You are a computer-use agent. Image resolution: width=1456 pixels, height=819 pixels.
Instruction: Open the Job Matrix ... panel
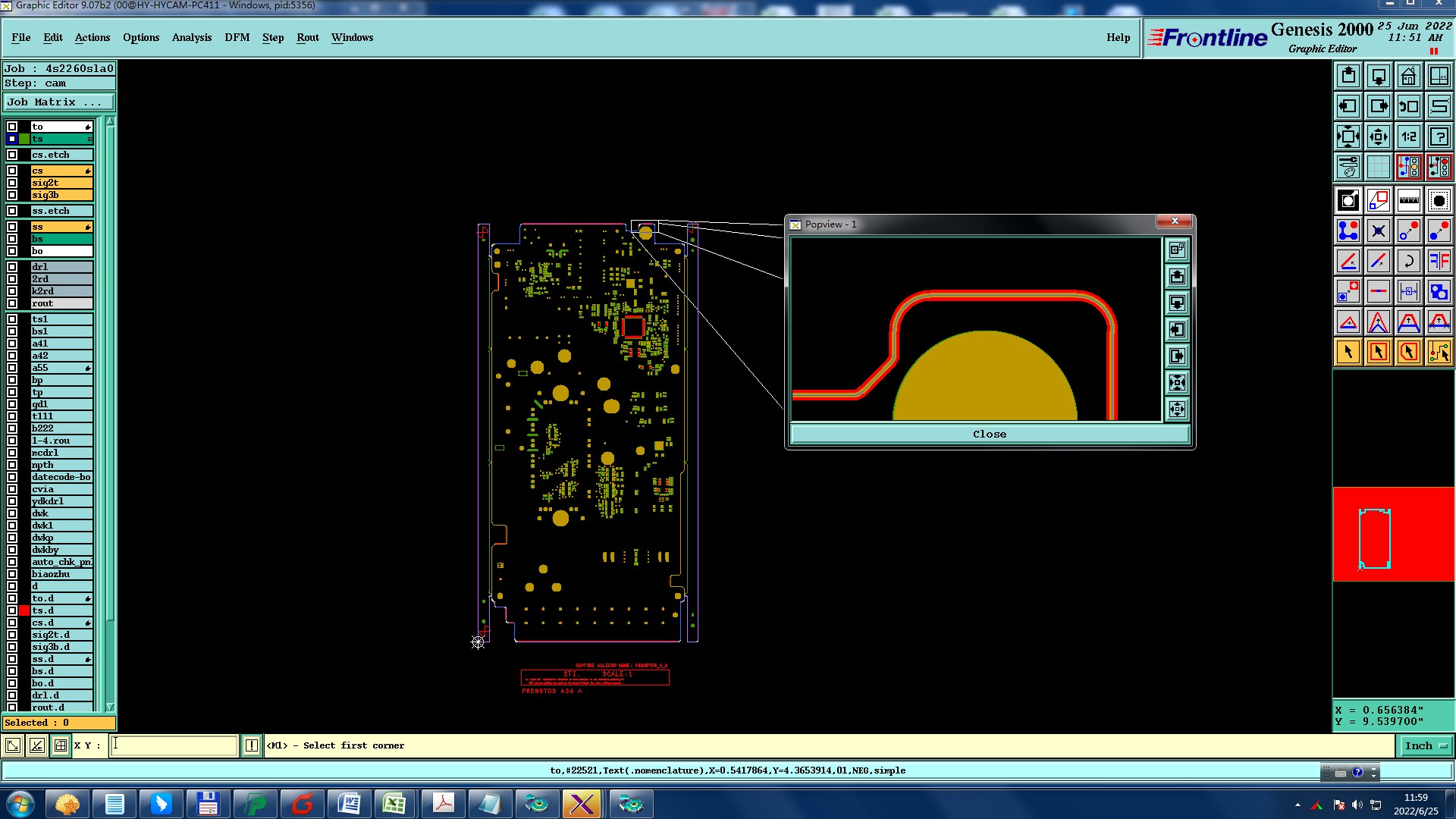tap(59, 102)
